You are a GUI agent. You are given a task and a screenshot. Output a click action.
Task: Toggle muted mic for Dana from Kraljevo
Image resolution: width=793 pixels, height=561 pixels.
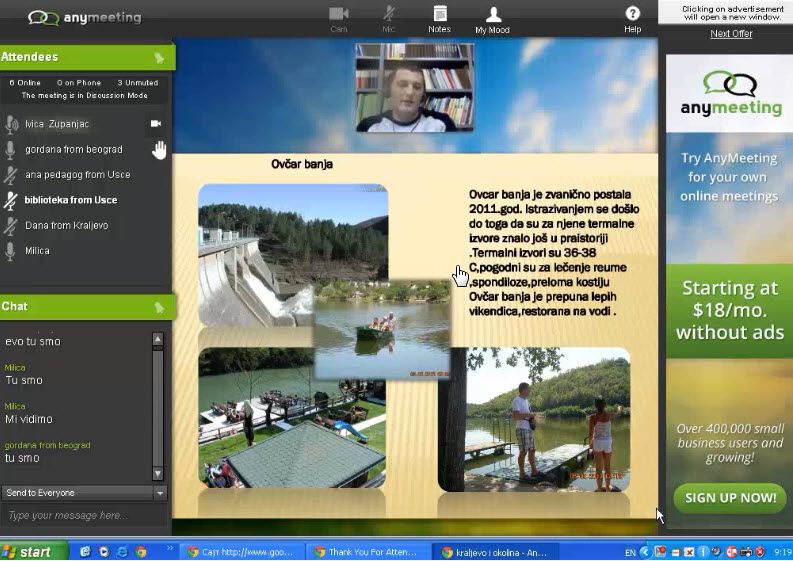point(11,226)
